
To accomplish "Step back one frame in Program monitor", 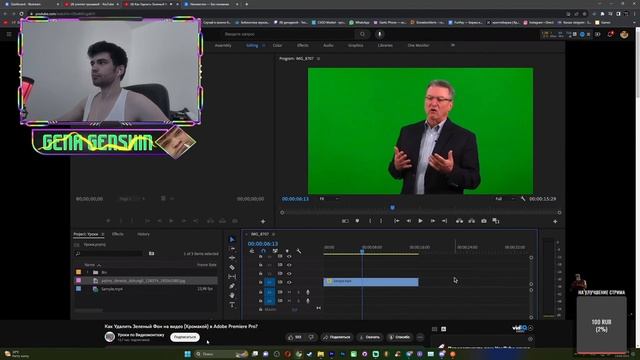I will (x=409, y=221).
